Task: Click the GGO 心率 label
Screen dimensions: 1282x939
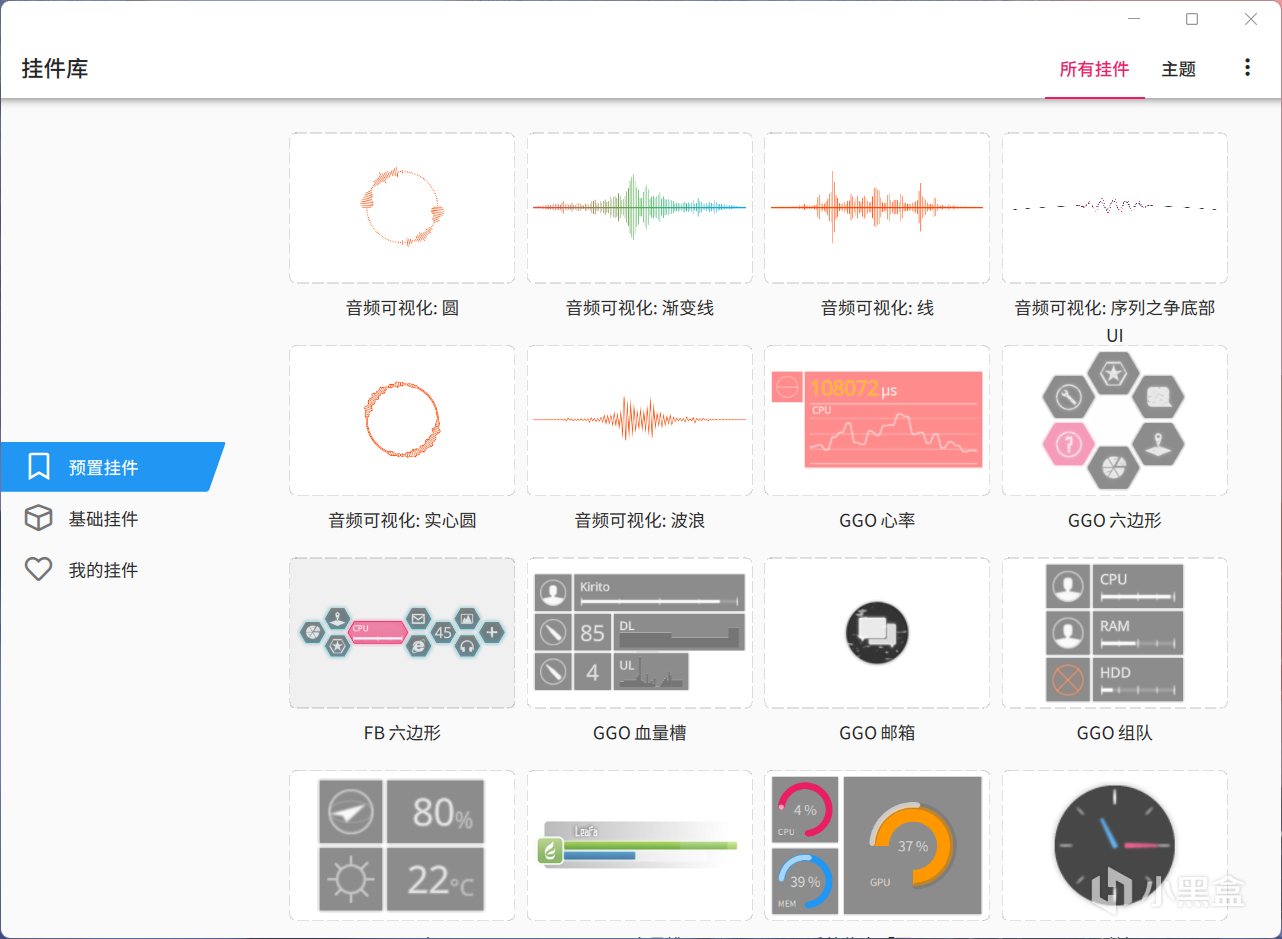Action: pyautogui.click(x=877, y=520)
